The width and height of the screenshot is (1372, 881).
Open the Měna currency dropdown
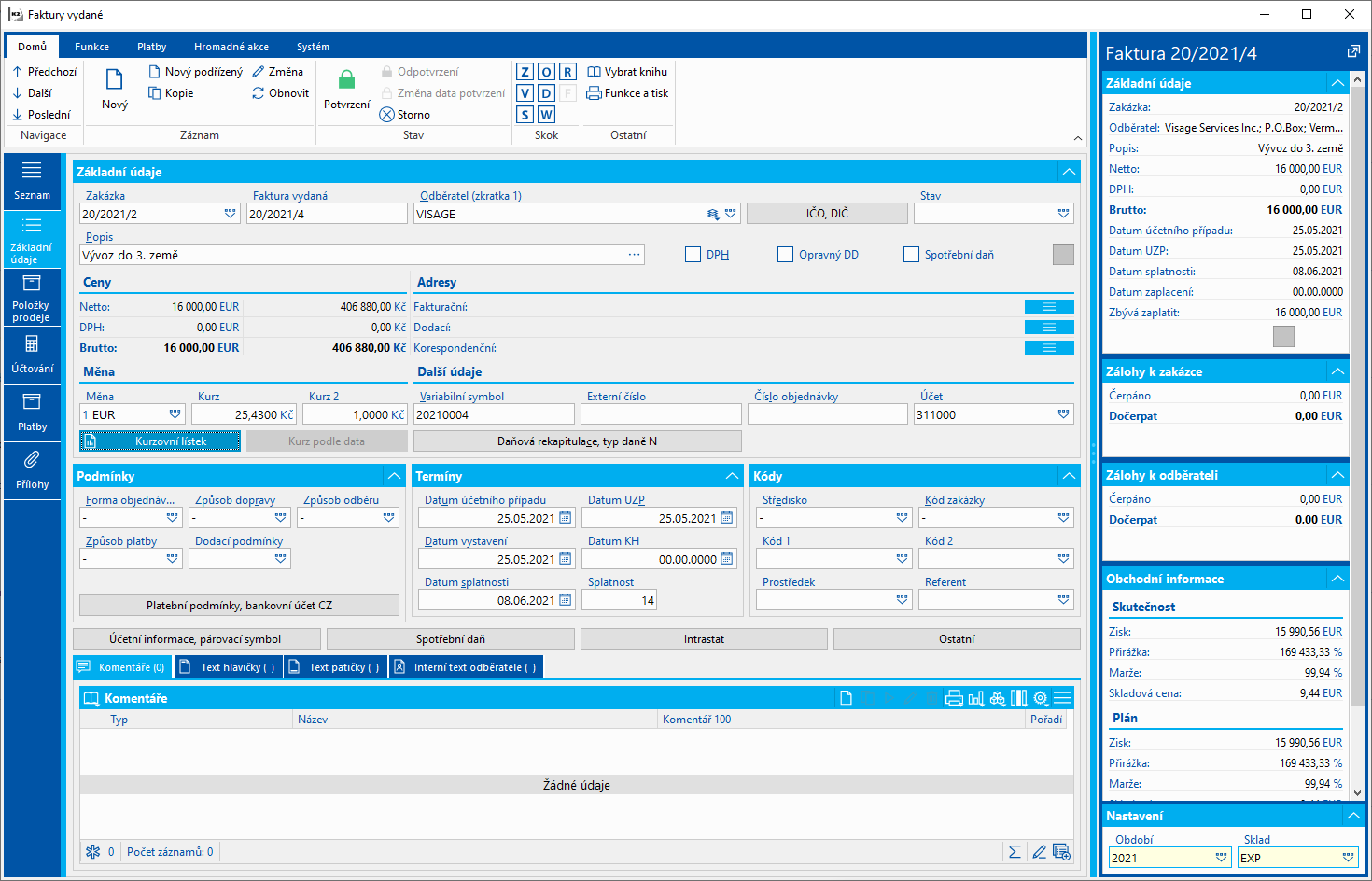(175, 414)
